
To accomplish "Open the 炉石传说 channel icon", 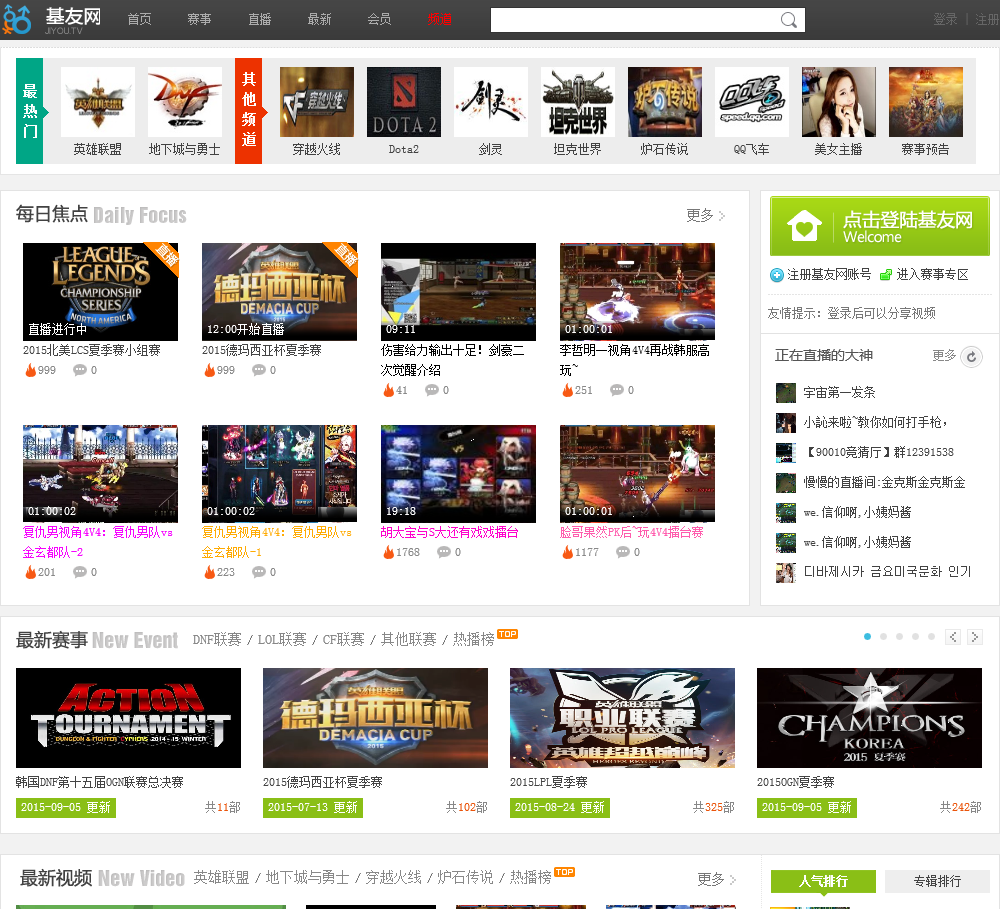I will (x=665, y=102).
